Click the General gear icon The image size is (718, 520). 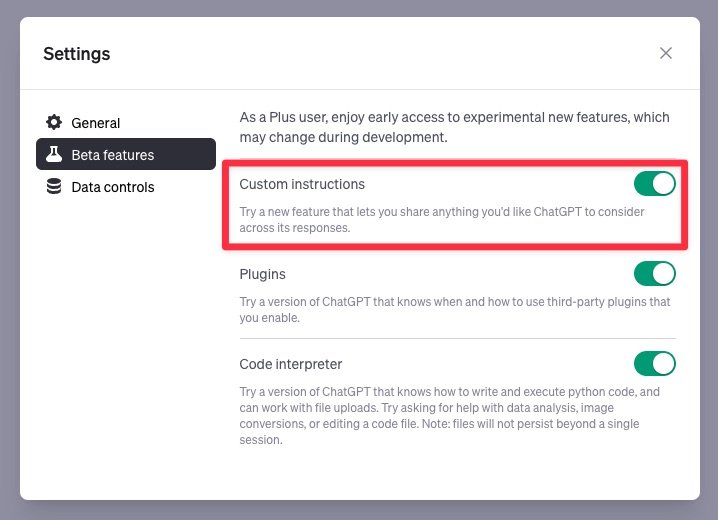(54, 123)
